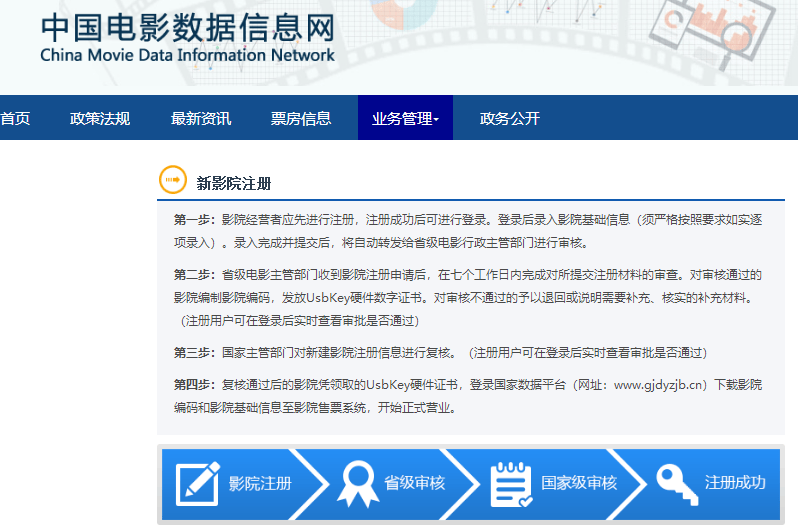Click the www.gjdyzjb.cn website address
Screen dimensions: 798x532
659,385
